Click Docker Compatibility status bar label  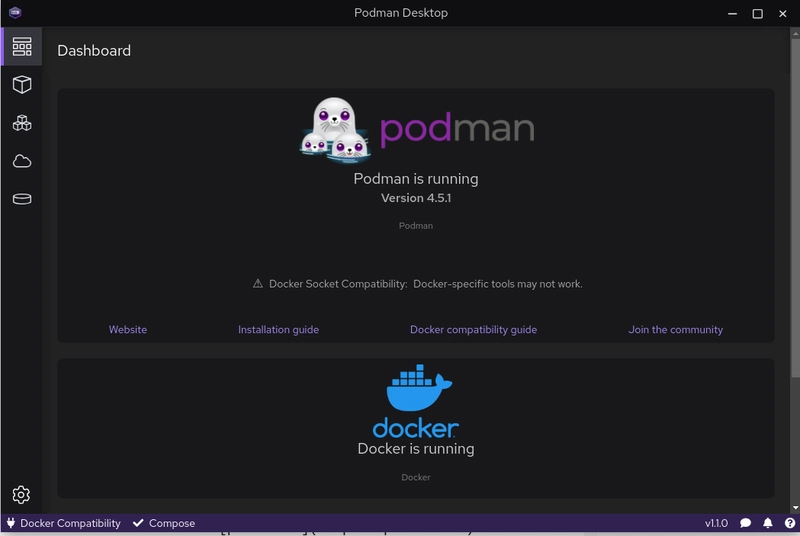(x=70, y=523)
